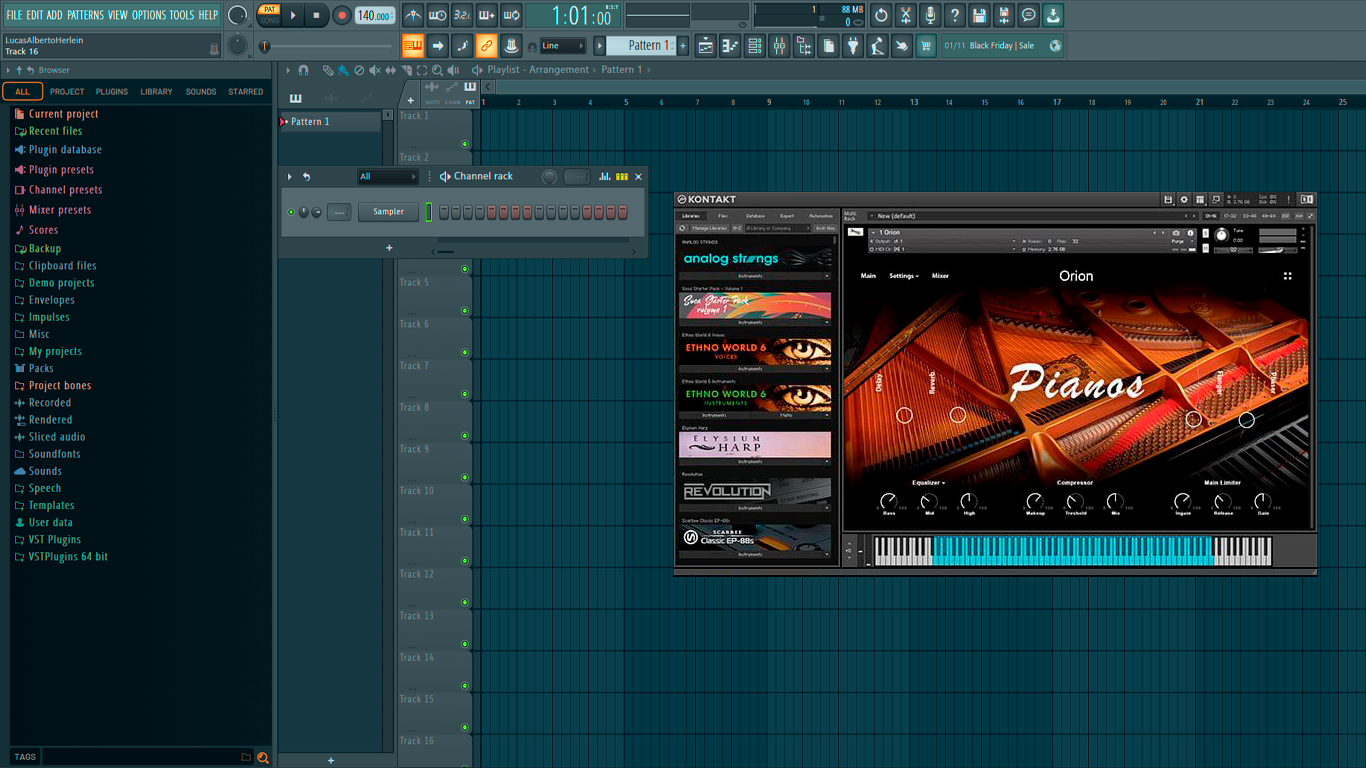Open the Kontakt Settings dropdown menu

tap(904, 276)
